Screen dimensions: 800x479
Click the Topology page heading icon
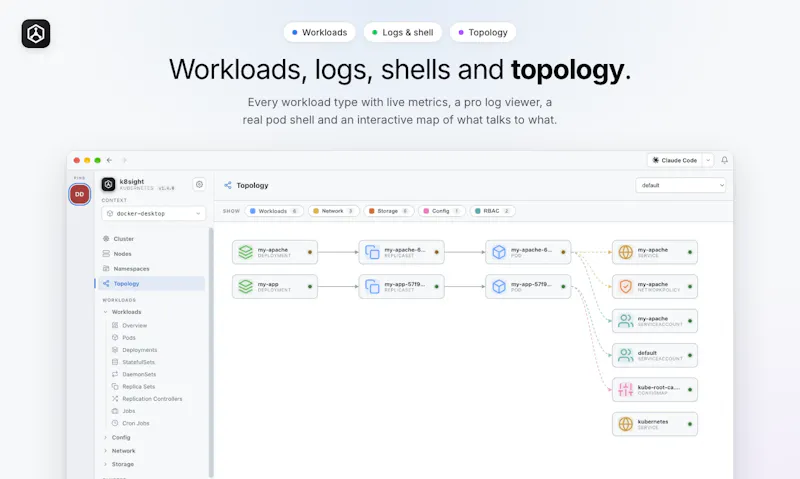228,185
